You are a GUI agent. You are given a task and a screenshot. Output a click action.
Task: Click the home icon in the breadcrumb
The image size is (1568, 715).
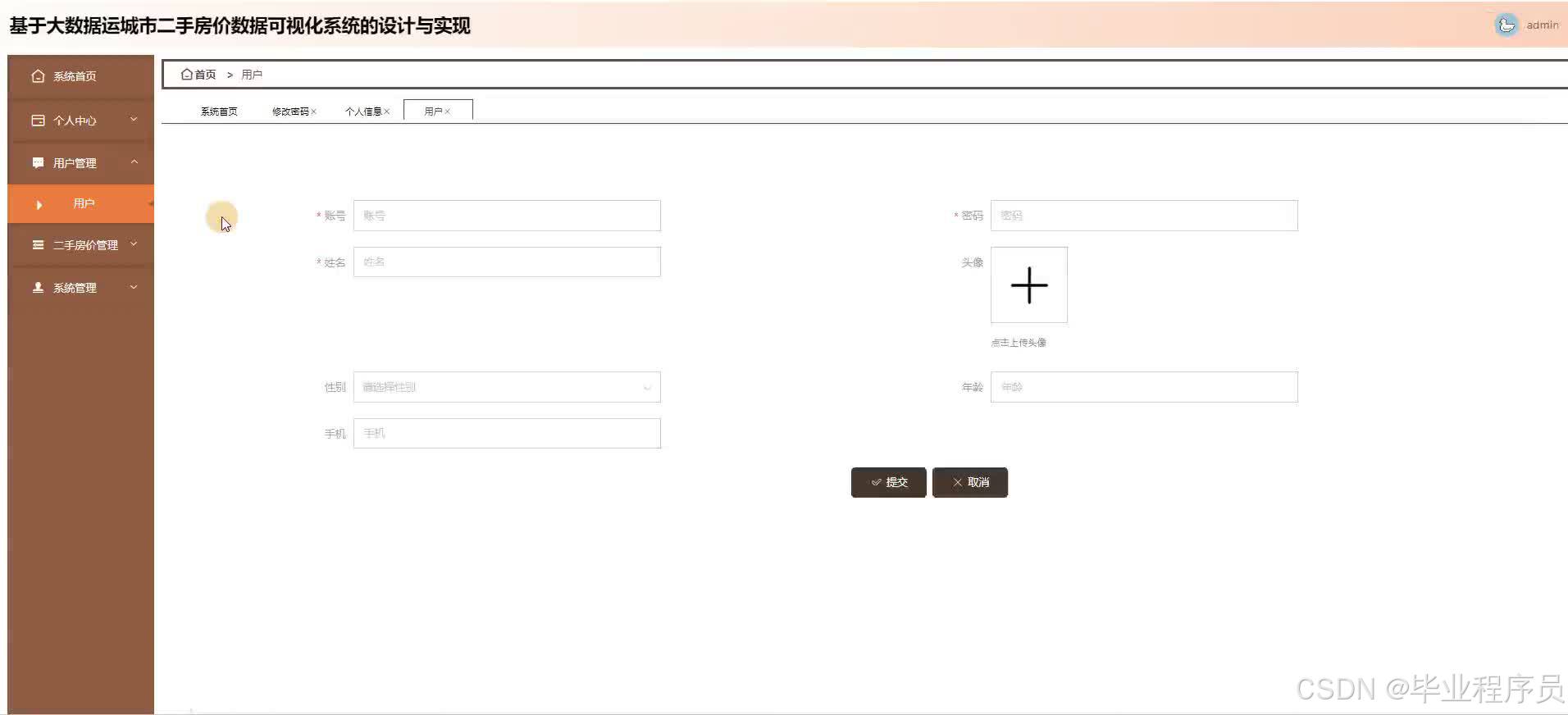tap(186, 74)
